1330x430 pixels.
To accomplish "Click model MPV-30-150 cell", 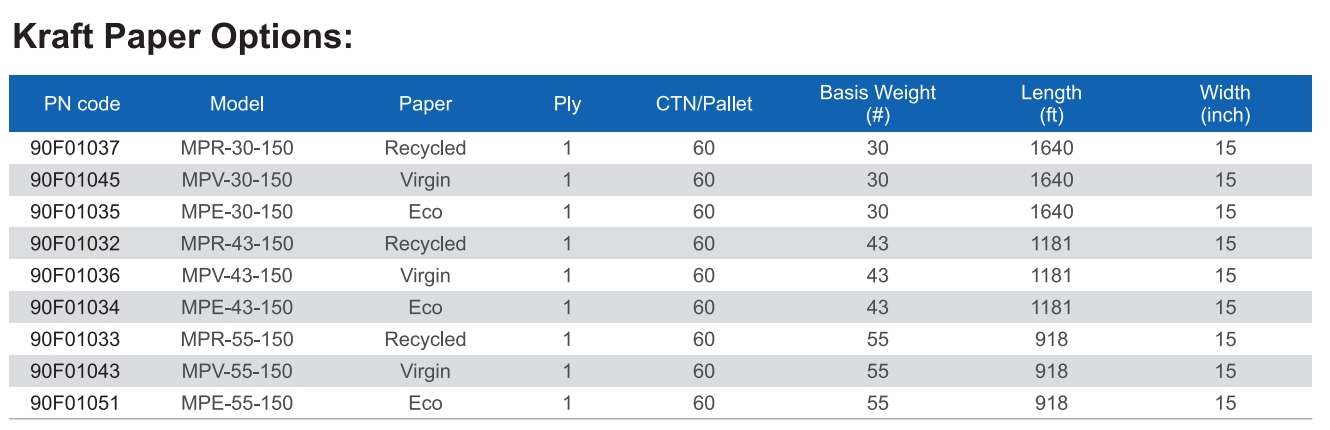I will pos(237,180).
